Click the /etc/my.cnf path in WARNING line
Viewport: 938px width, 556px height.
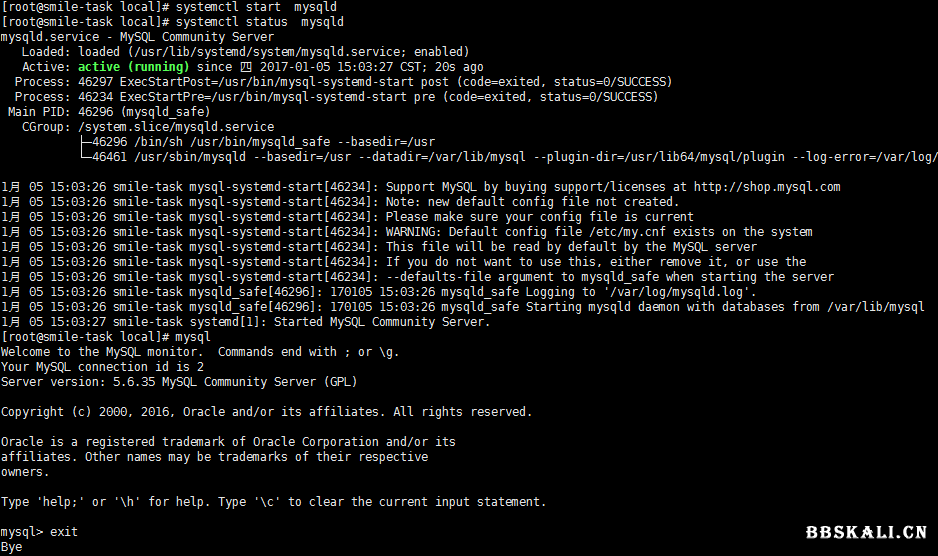click(634, 232)
